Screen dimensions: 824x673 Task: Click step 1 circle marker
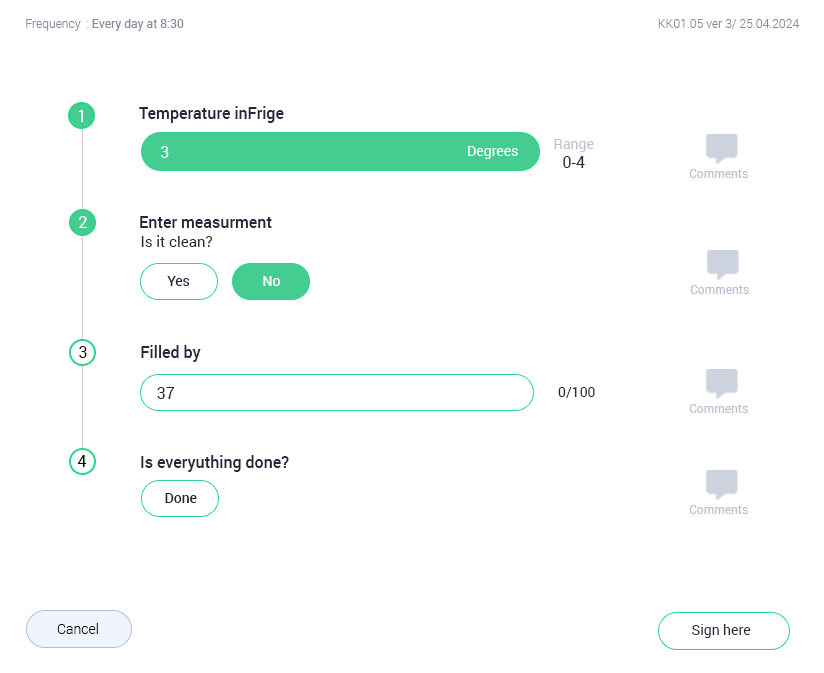tap(81, 116)
